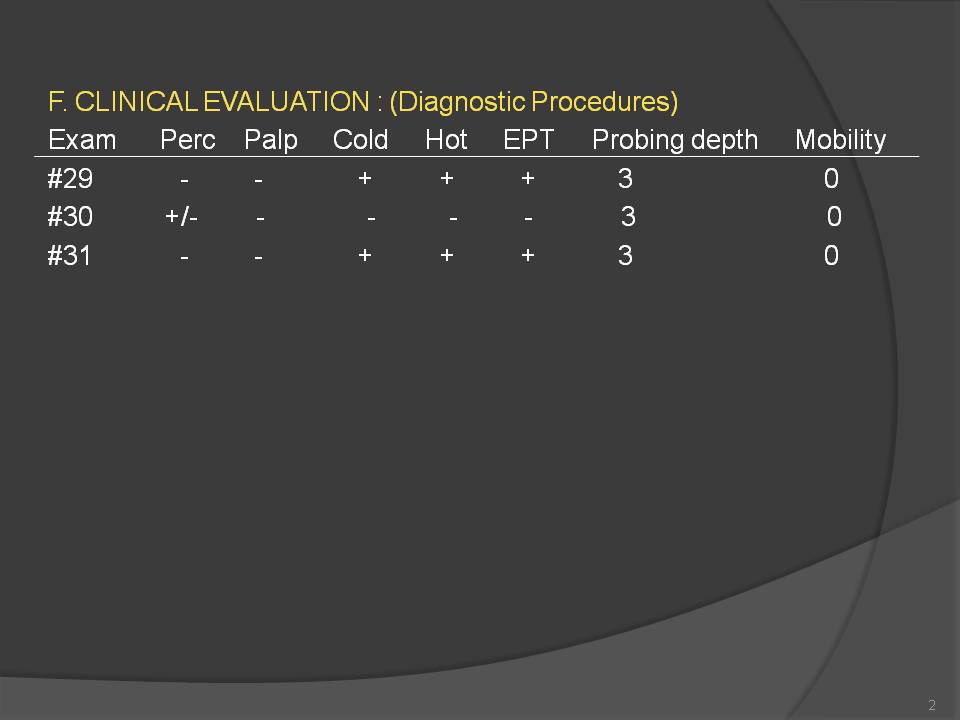Select the Probing depth header
Image resolution: width=960 pixels, height=720 pixels.
click(x=675, y=141)
